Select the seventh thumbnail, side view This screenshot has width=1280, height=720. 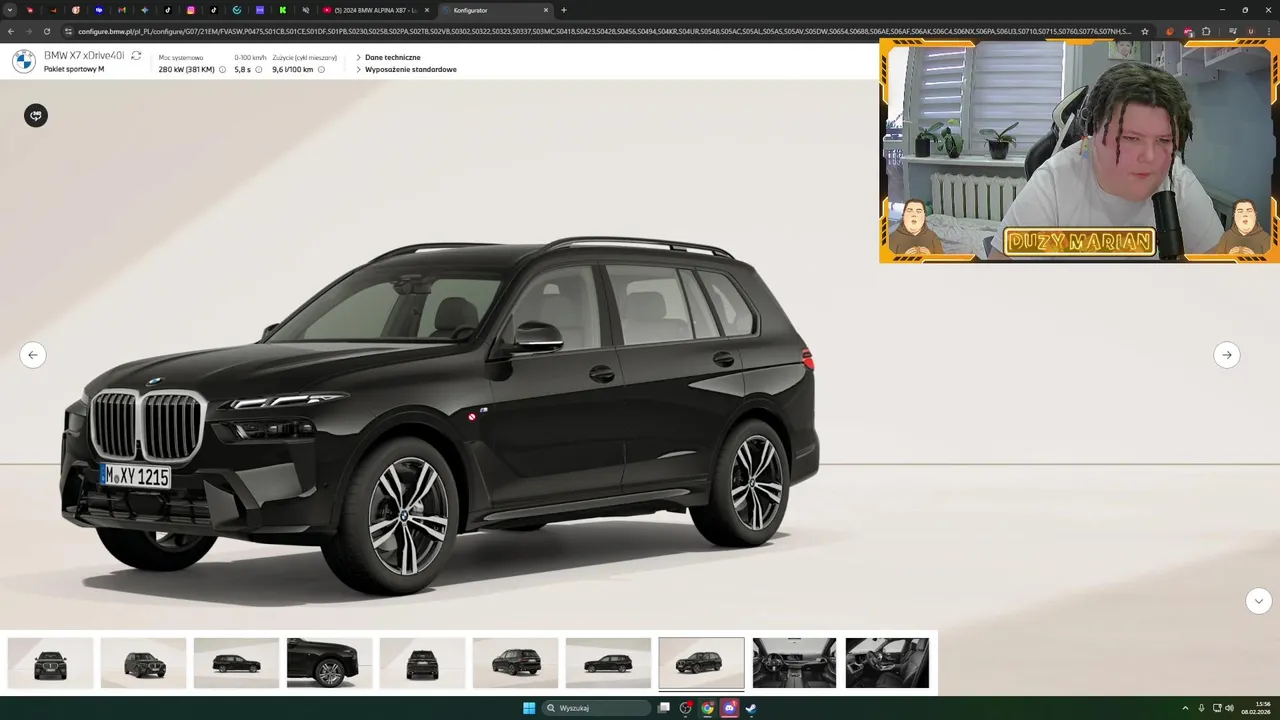(608, 663)
